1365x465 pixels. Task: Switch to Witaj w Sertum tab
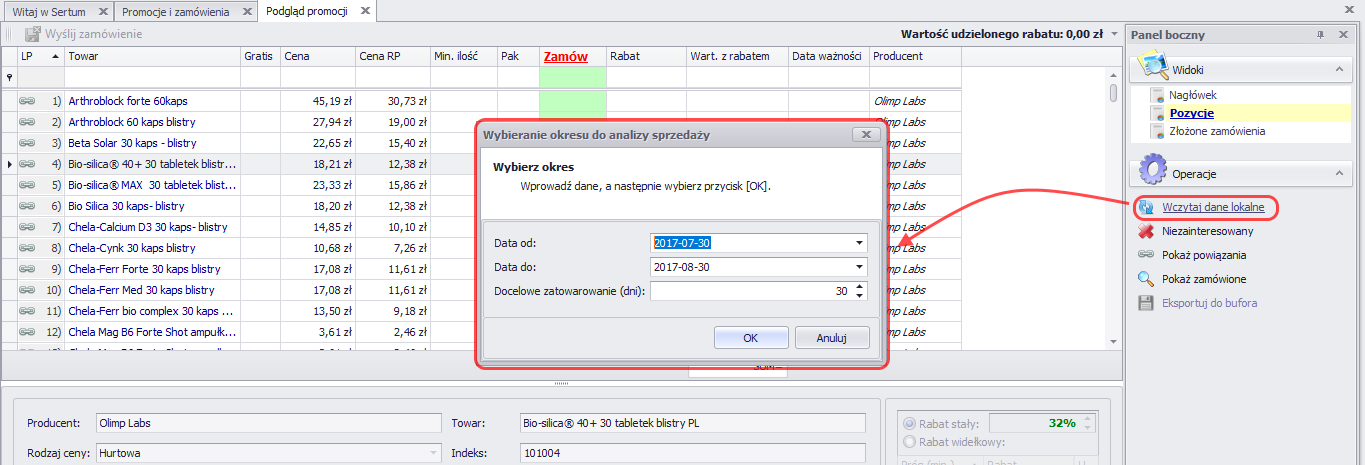(x=56, y=11)
